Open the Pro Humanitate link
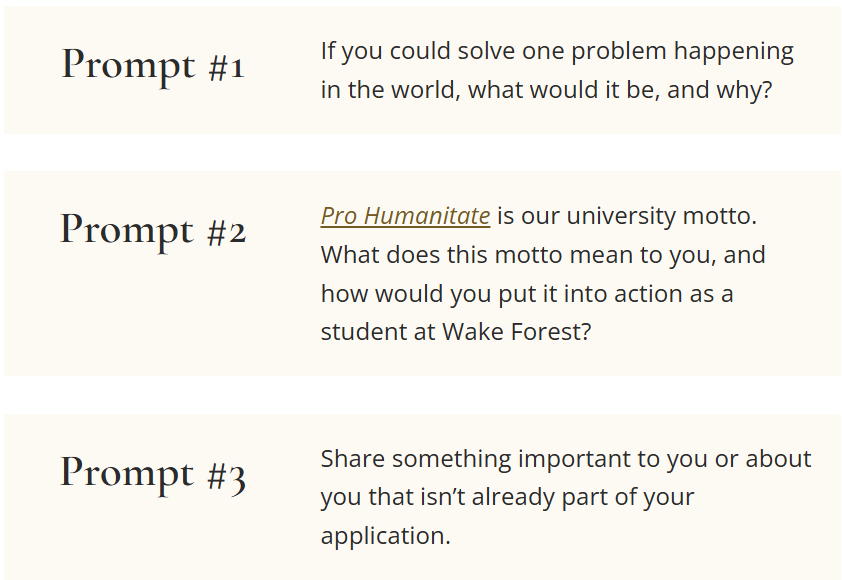Viewport: 842px width, 580px height. (405, 216)
